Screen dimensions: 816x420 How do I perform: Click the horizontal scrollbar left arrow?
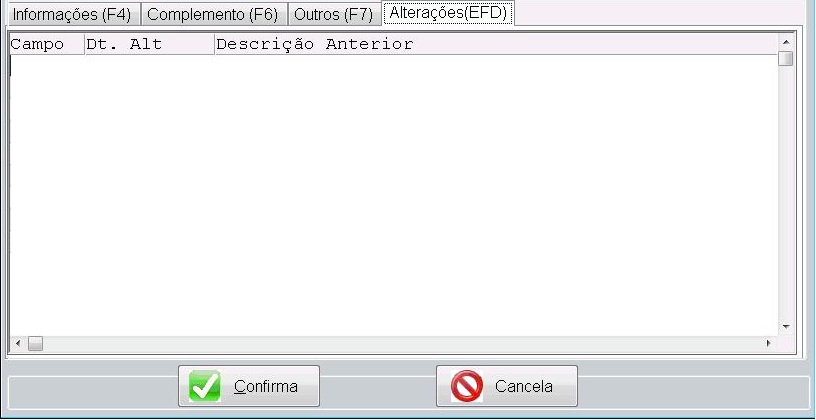[18, 343]
